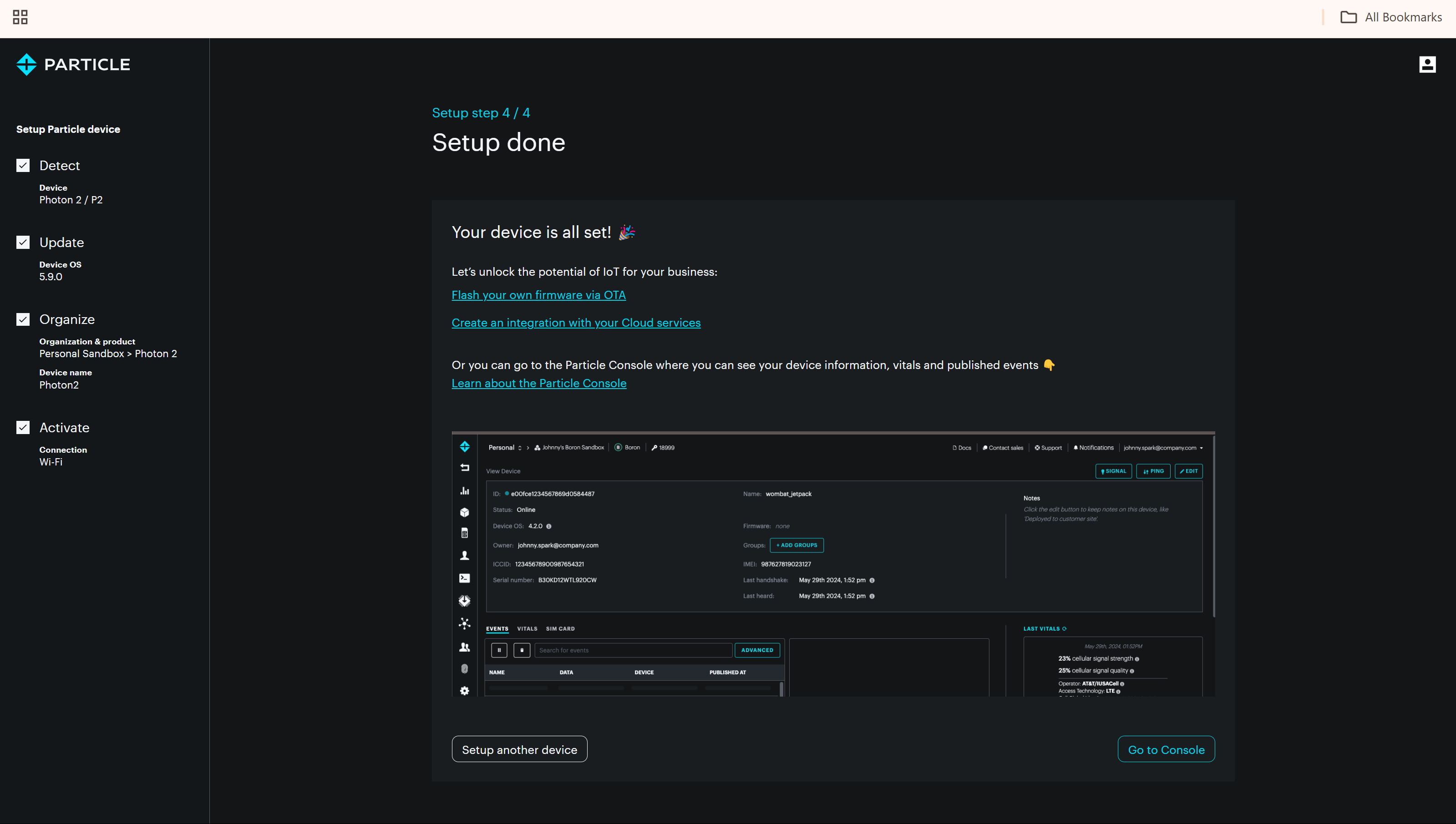Open the johnny.spark@company.com account dropdown
The width and height of the screenshot is (1456, 824).
(1163, 448)
